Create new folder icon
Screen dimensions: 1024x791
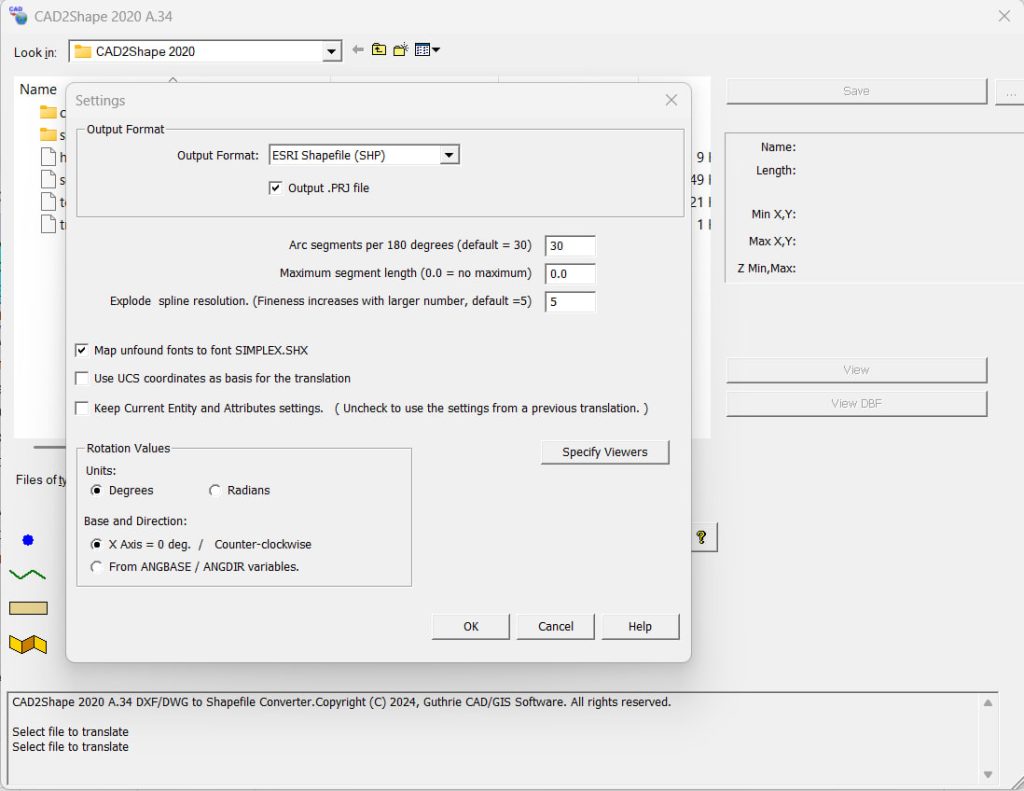click(x=400, y=50)
